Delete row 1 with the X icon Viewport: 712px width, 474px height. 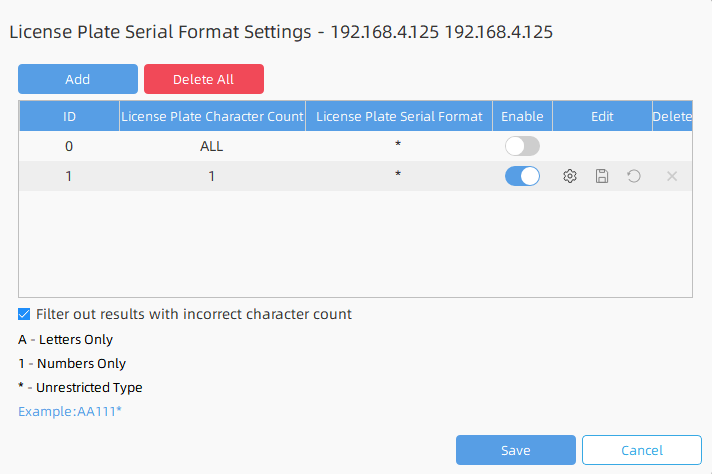[672, 176]
